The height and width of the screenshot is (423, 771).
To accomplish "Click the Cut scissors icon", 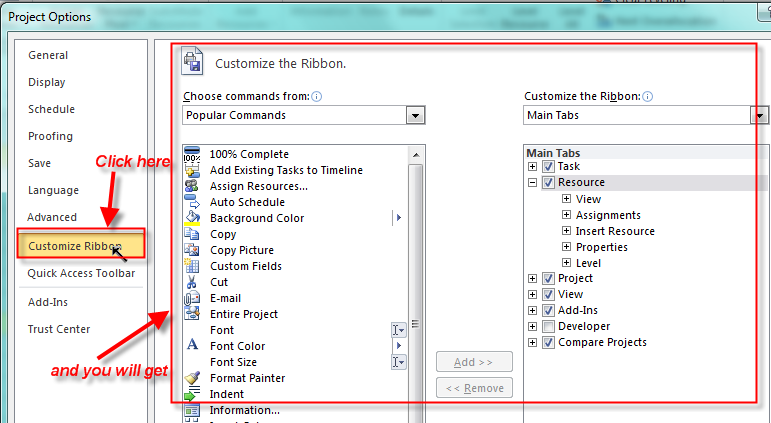I will tap(192, 282).
